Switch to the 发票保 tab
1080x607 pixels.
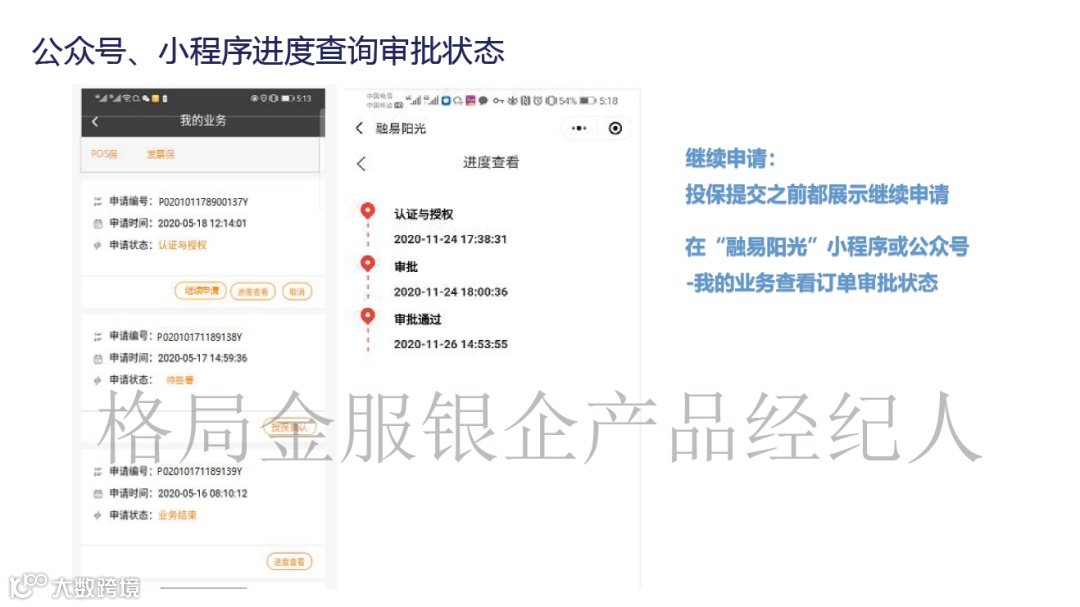click(x=160, y=154)
